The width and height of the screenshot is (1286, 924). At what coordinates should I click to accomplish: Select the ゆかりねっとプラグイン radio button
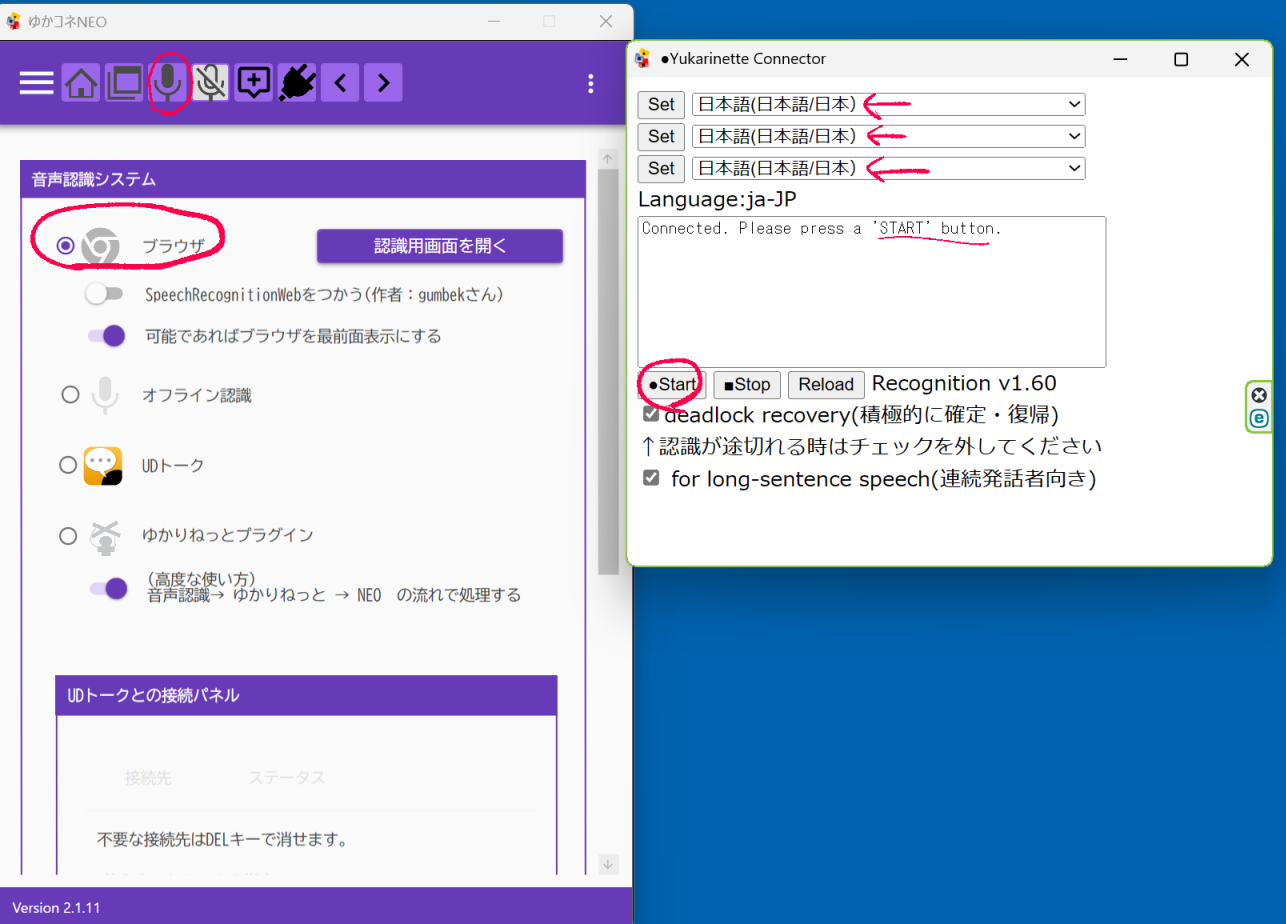tap(68, 536)
